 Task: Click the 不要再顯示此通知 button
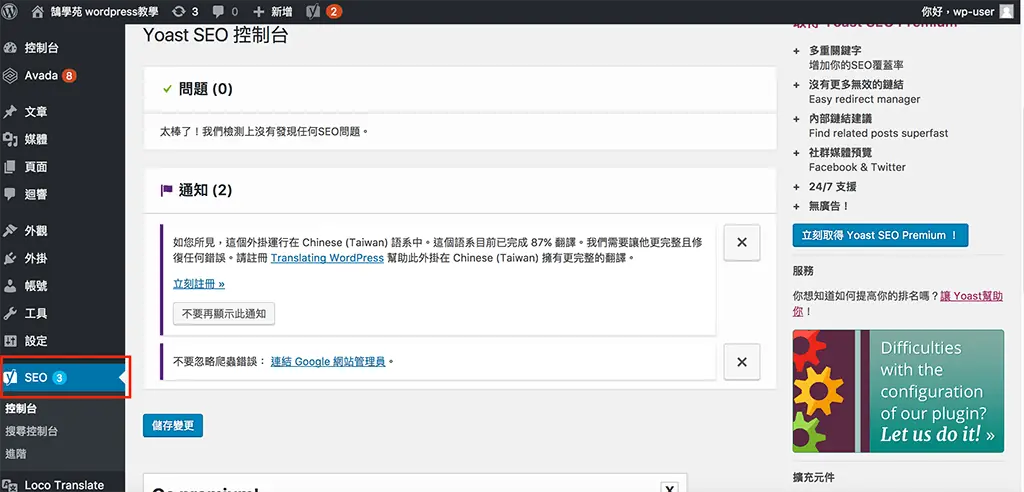(224, 314)
